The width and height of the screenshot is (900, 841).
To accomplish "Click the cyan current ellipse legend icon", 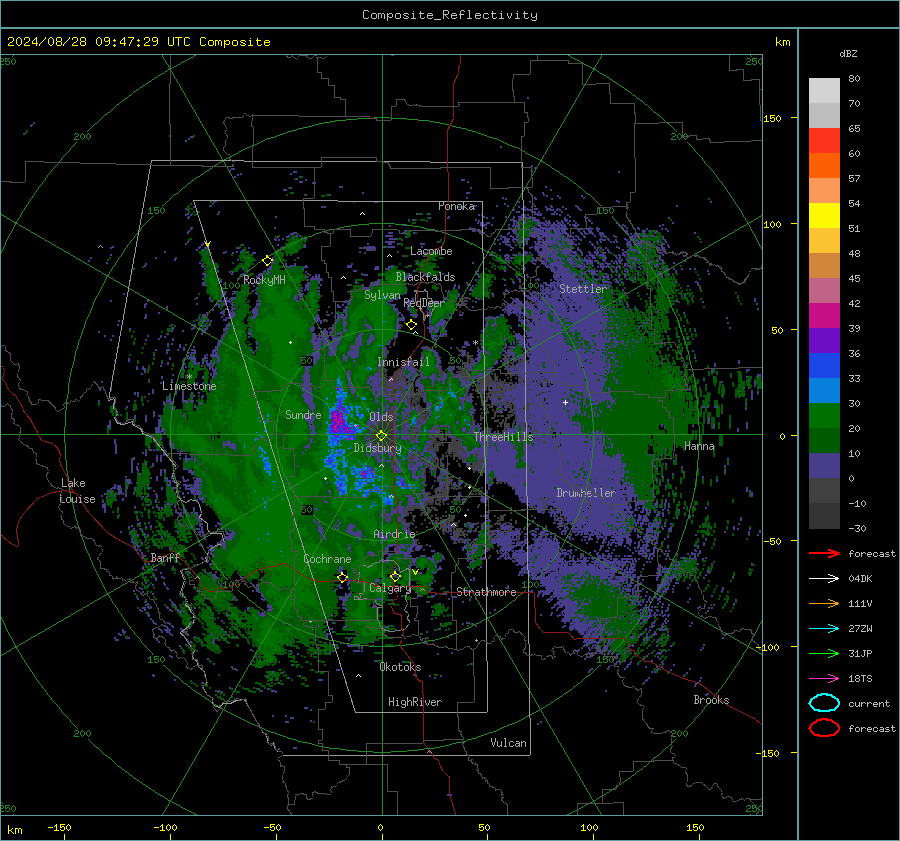I will point(824,703).
